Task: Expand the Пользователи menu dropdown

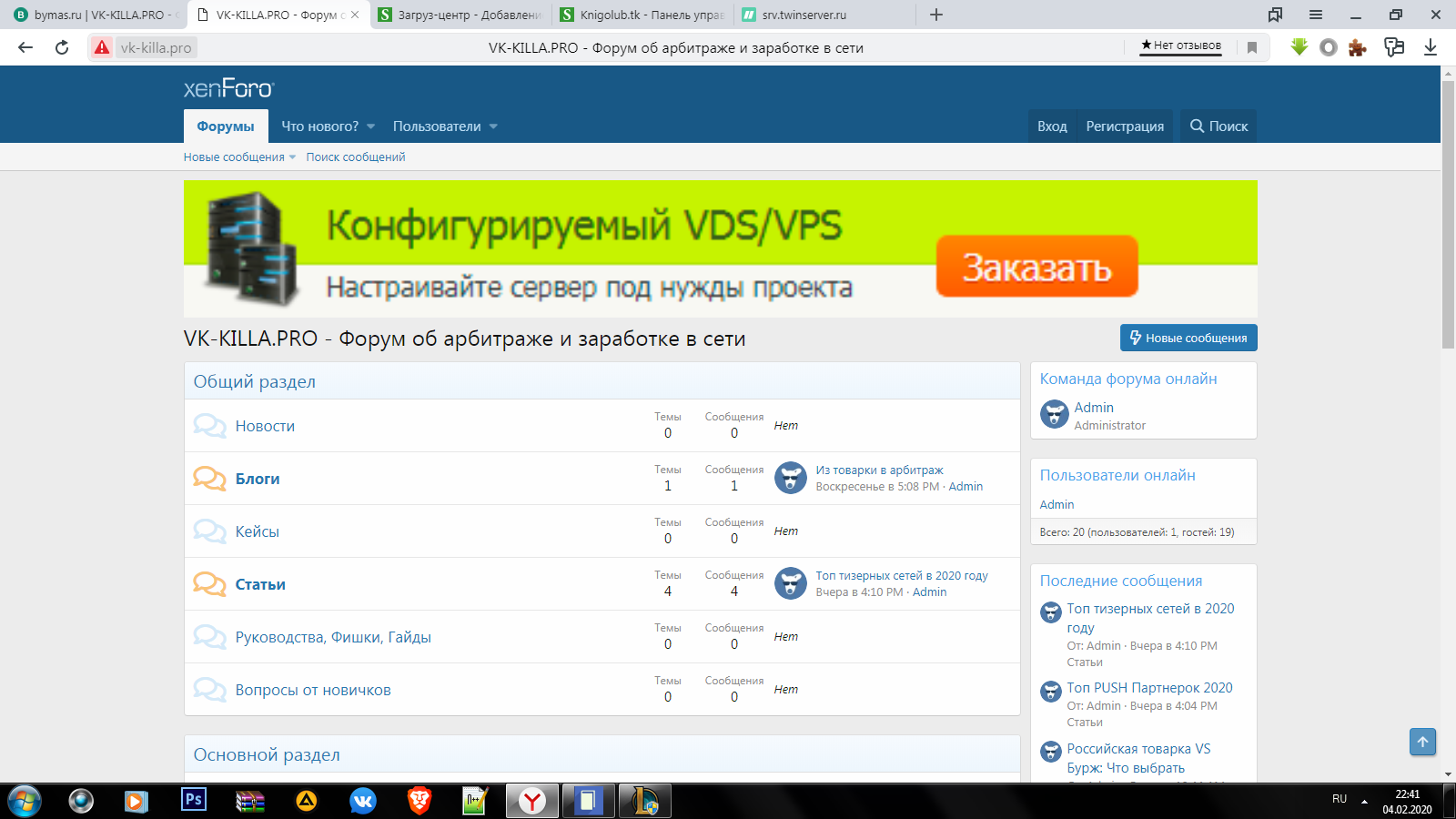Action: click(493, 126)
